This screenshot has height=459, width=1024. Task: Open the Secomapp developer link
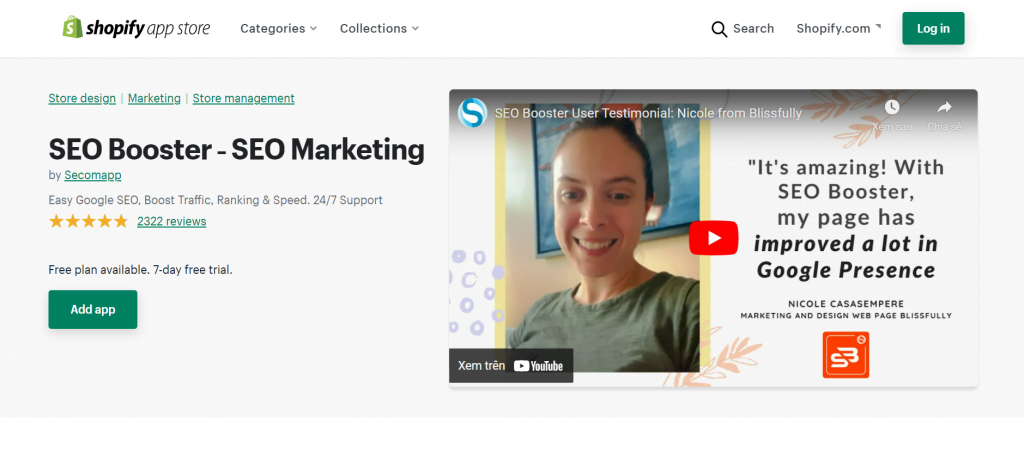point(93,175)
